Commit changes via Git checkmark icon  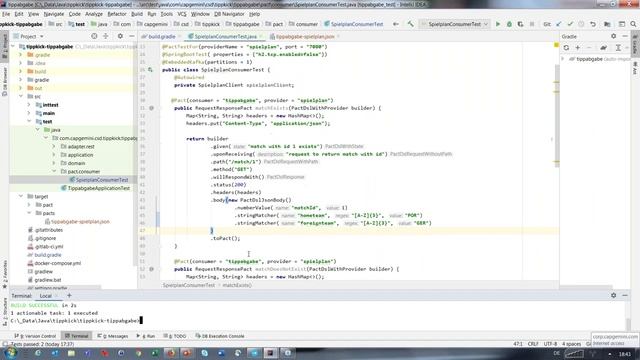pos(570,24)
